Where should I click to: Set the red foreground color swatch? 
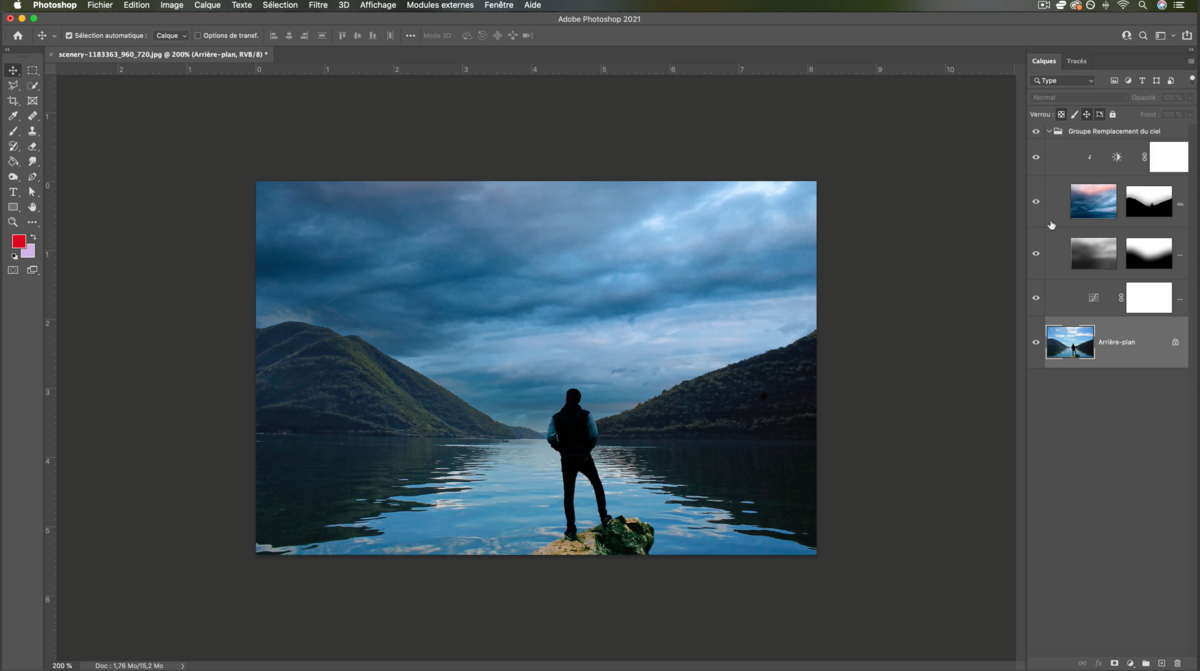pos(18,241)
